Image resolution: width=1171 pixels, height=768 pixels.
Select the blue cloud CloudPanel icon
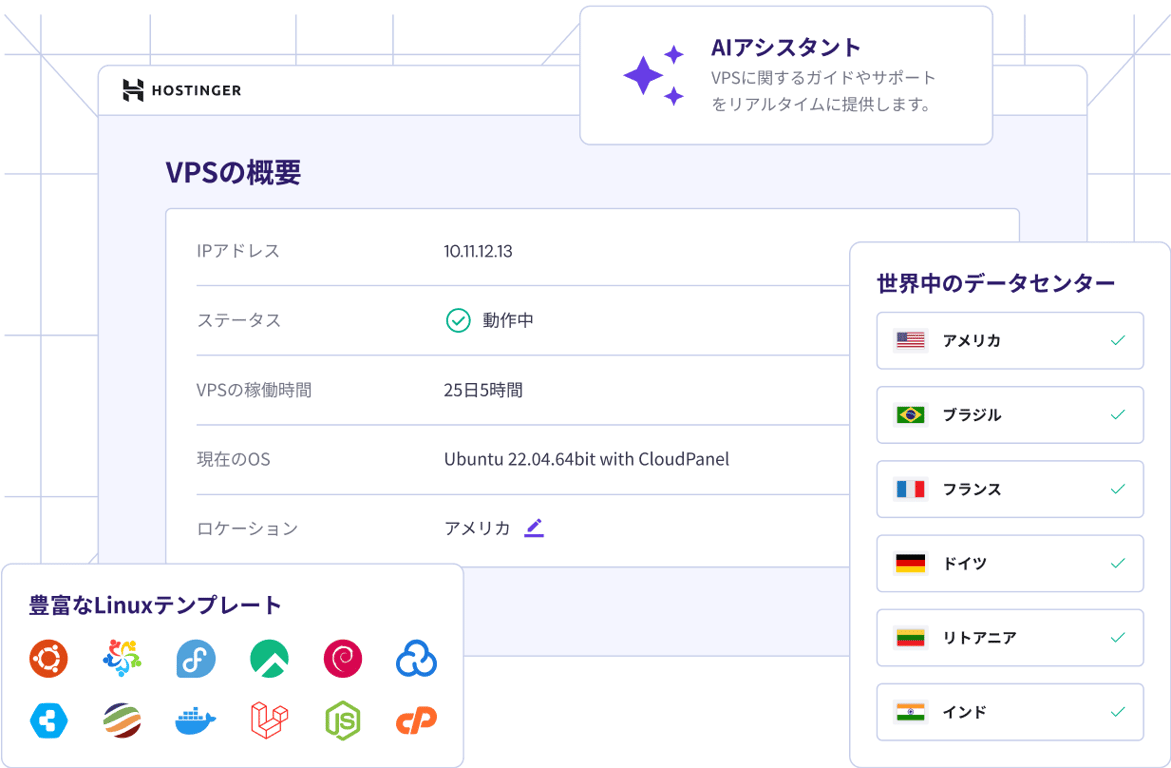coord(416,659)
